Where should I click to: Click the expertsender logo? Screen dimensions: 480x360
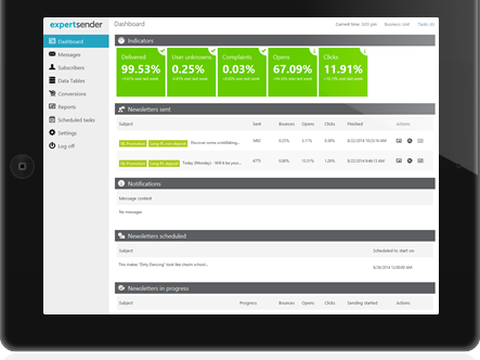tap(76, 25)
